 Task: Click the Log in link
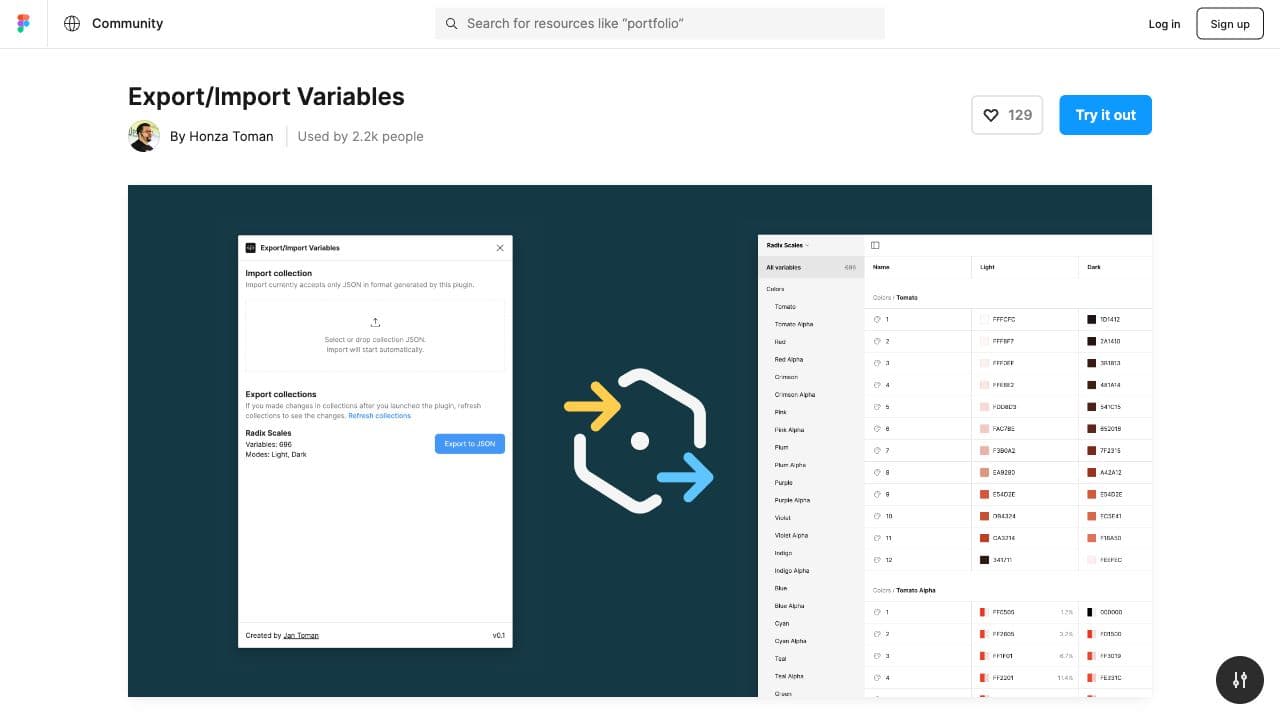click(1164, 24)
